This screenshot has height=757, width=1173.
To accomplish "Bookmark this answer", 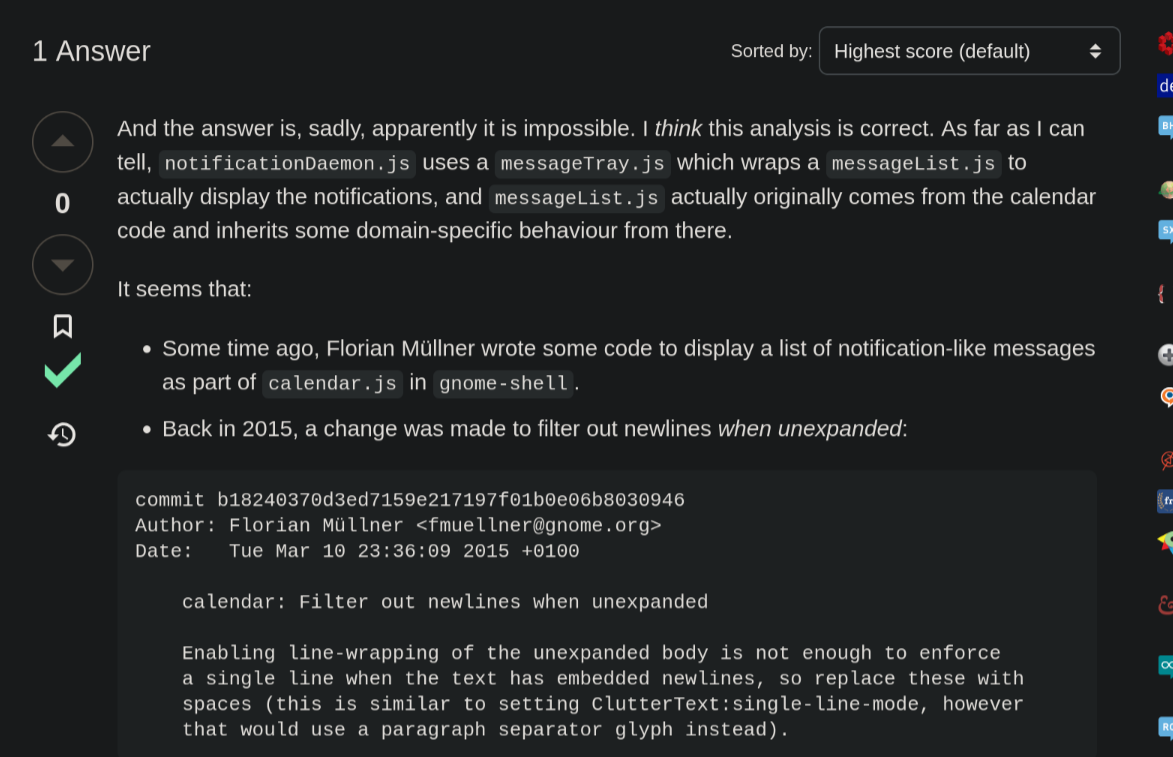I will tap(62, 326).
